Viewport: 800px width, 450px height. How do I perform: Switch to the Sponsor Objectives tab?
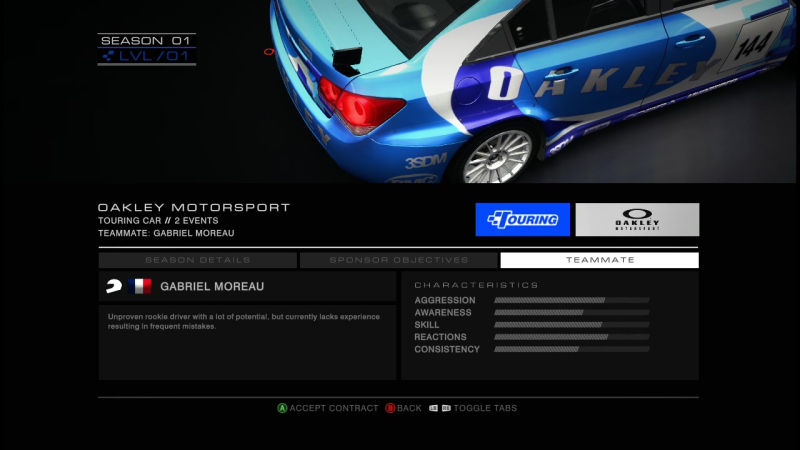(399, 260)
